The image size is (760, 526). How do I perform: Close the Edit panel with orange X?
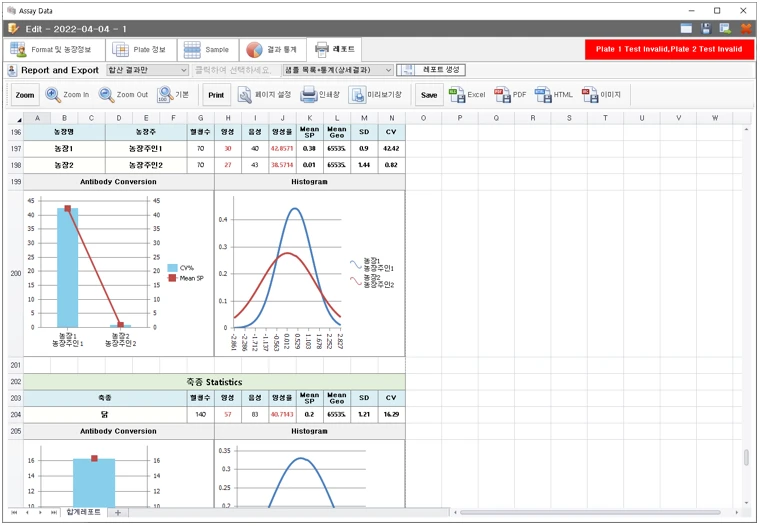pyautogui.click(x=746, y=29)
